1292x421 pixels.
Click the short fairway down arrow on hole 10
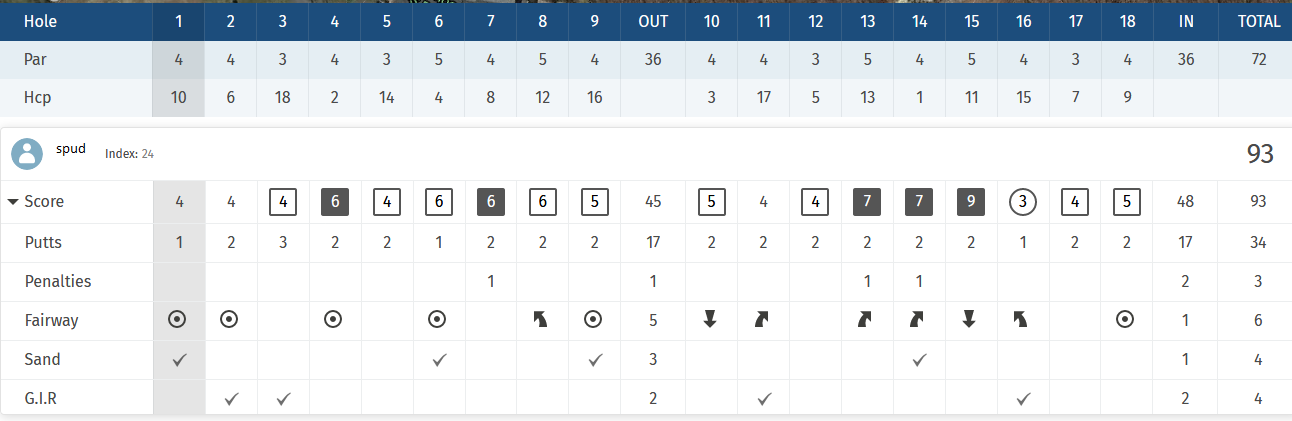pos(710,320)
